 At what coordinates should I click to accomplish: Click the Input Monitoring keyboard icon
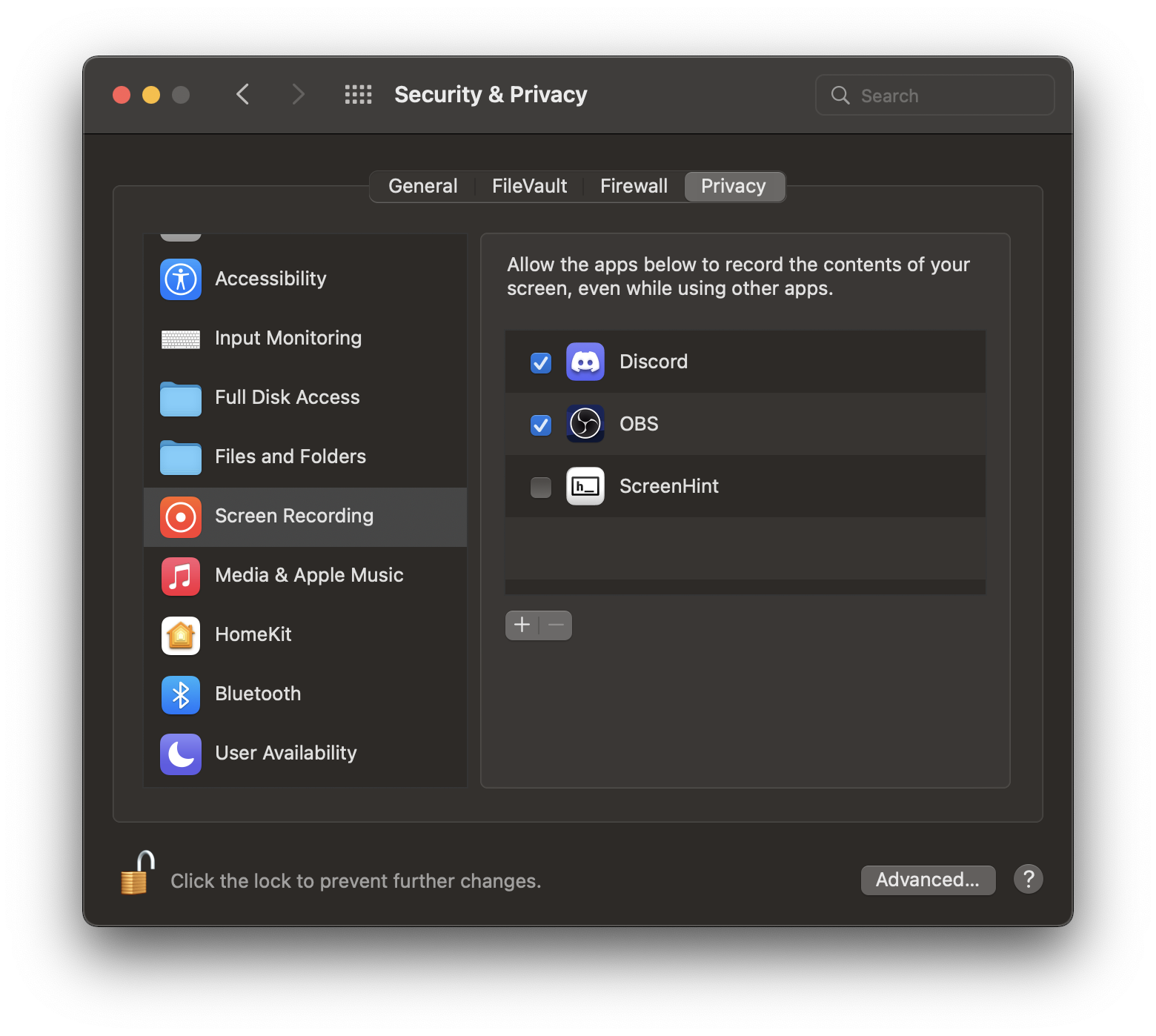pos(181,339)
